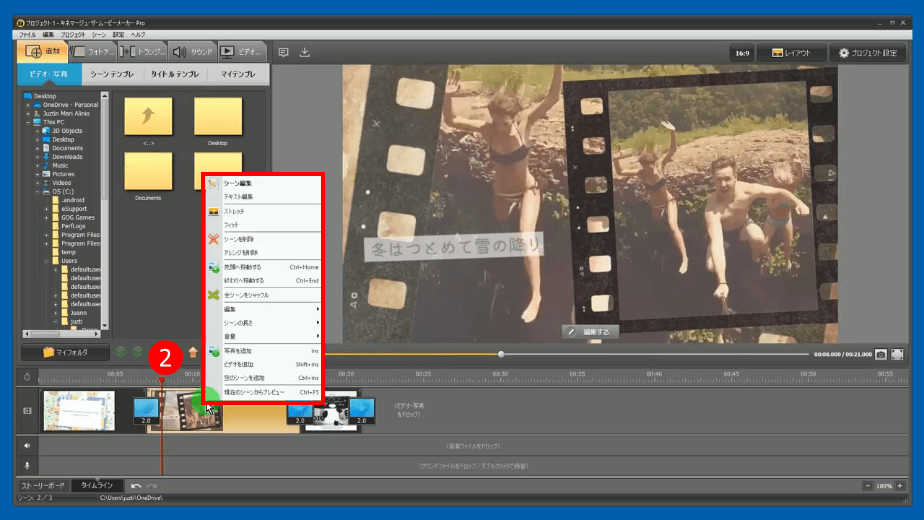The width and height of the screenshot is (924, 520).
Task: Click the preview playback progress slider handle
Action: click(x=501, y=354)
